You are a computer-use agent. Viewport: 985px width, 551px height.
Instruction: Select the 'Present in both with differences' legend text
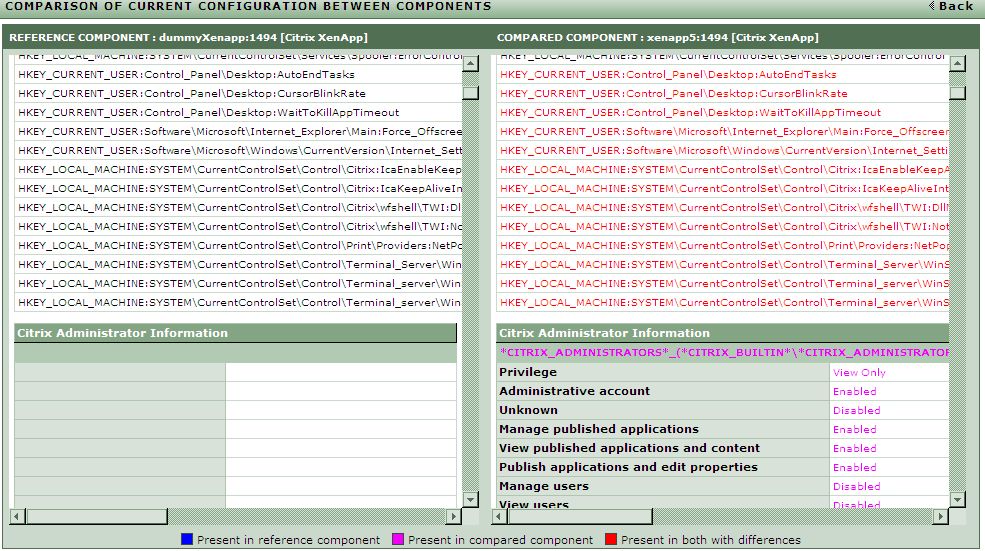pos(710,540)
